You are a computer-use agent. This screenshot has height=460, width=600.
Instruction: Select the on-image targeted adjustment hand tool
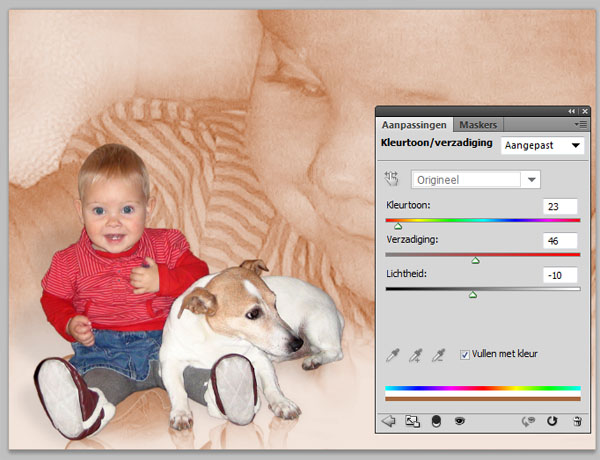point(391,179)
